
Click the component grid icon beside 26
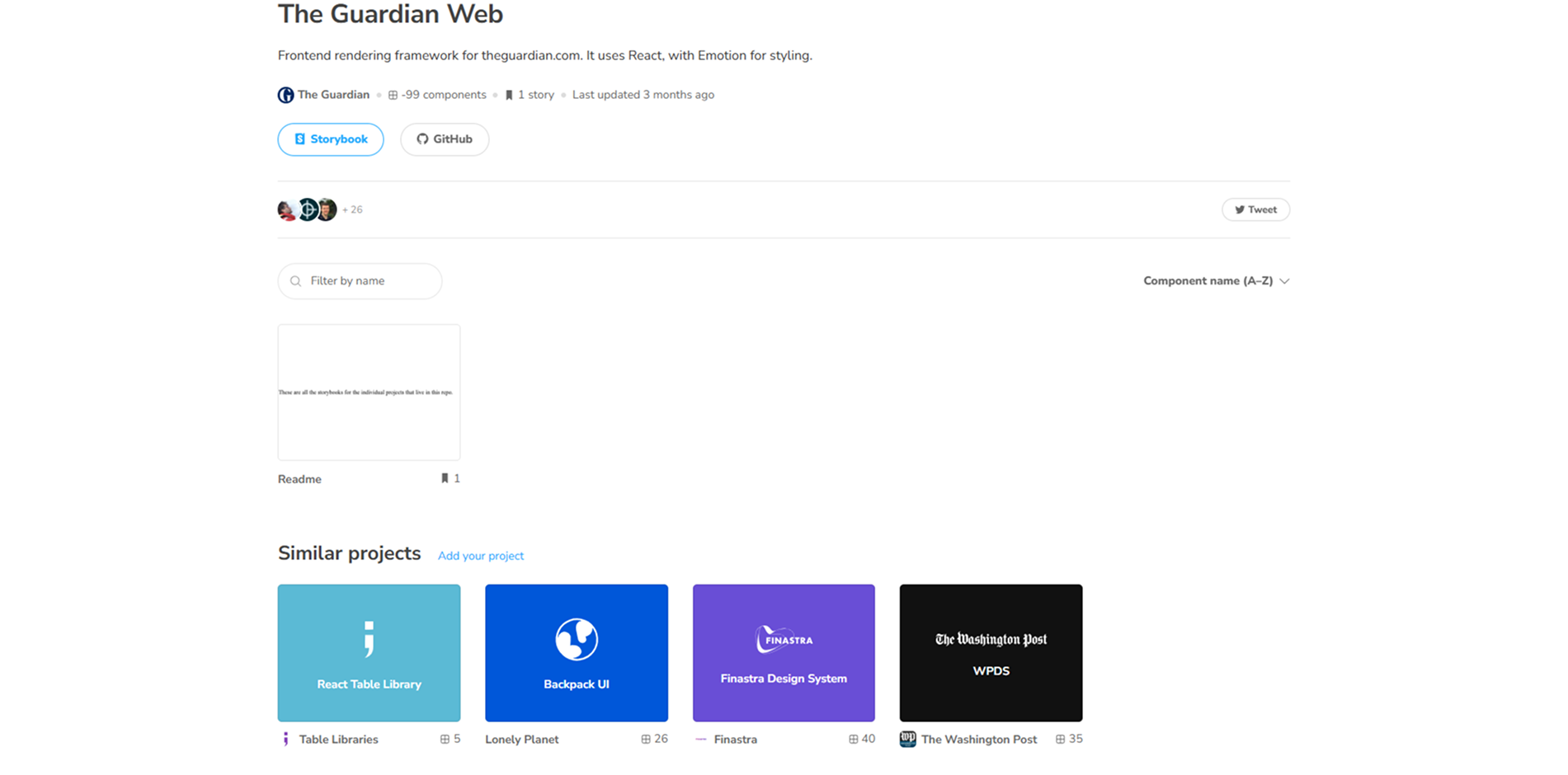pos(646,740)
